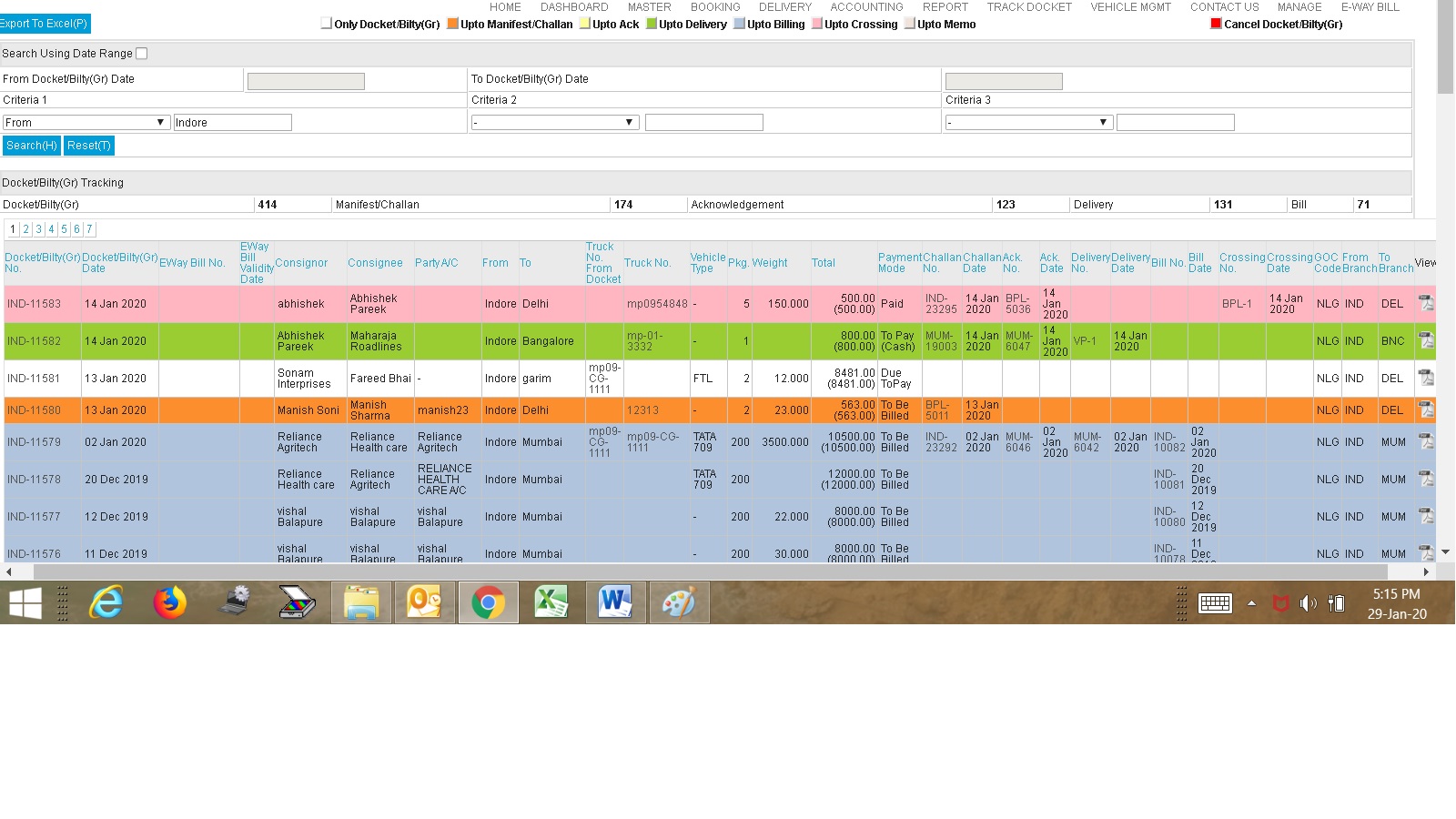
Task: Sort by Weight column header
Action: tap(770, 263)
